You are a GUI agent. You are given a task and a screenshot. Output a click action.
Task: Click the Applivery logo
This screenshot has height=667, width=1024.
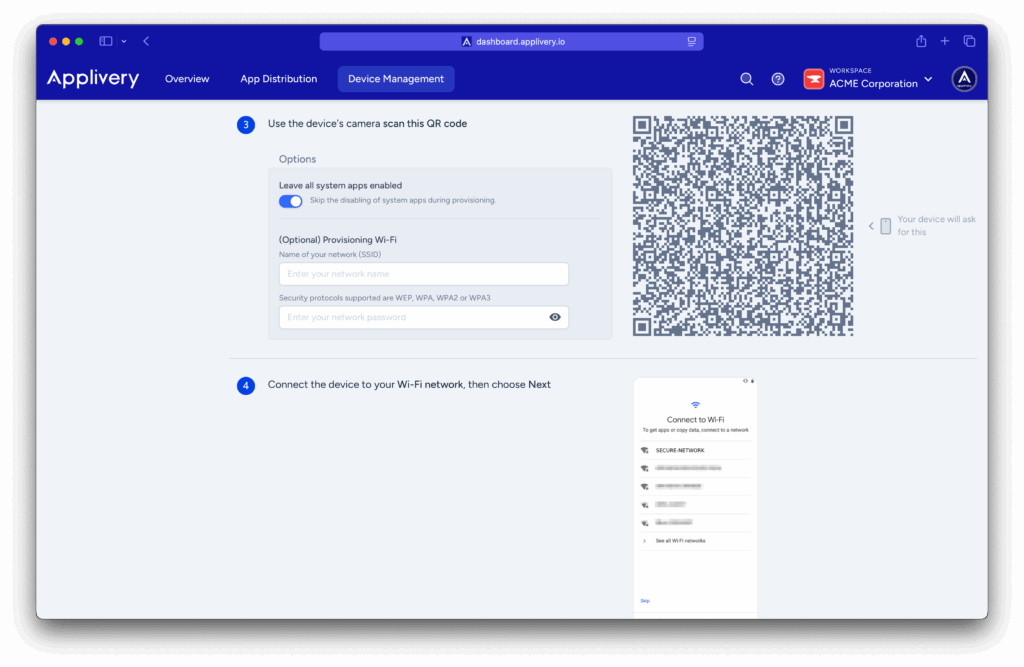[x=93, y=79]
